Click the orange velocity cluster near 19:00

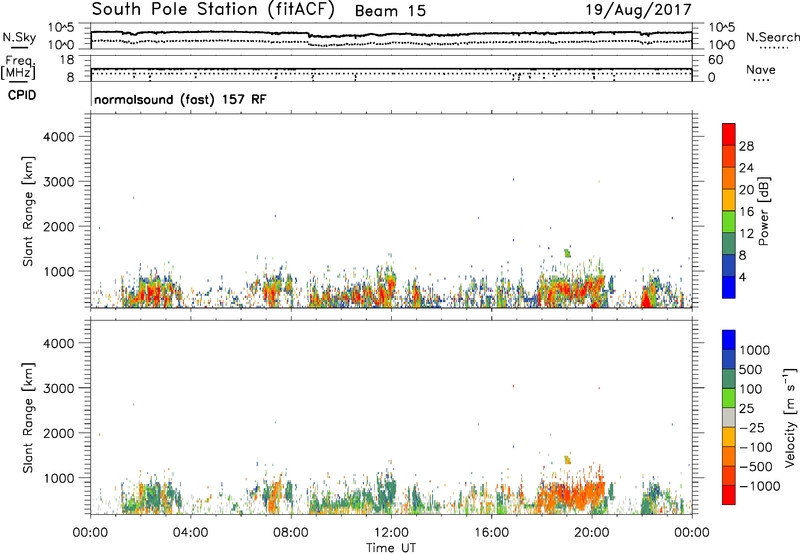571,495
